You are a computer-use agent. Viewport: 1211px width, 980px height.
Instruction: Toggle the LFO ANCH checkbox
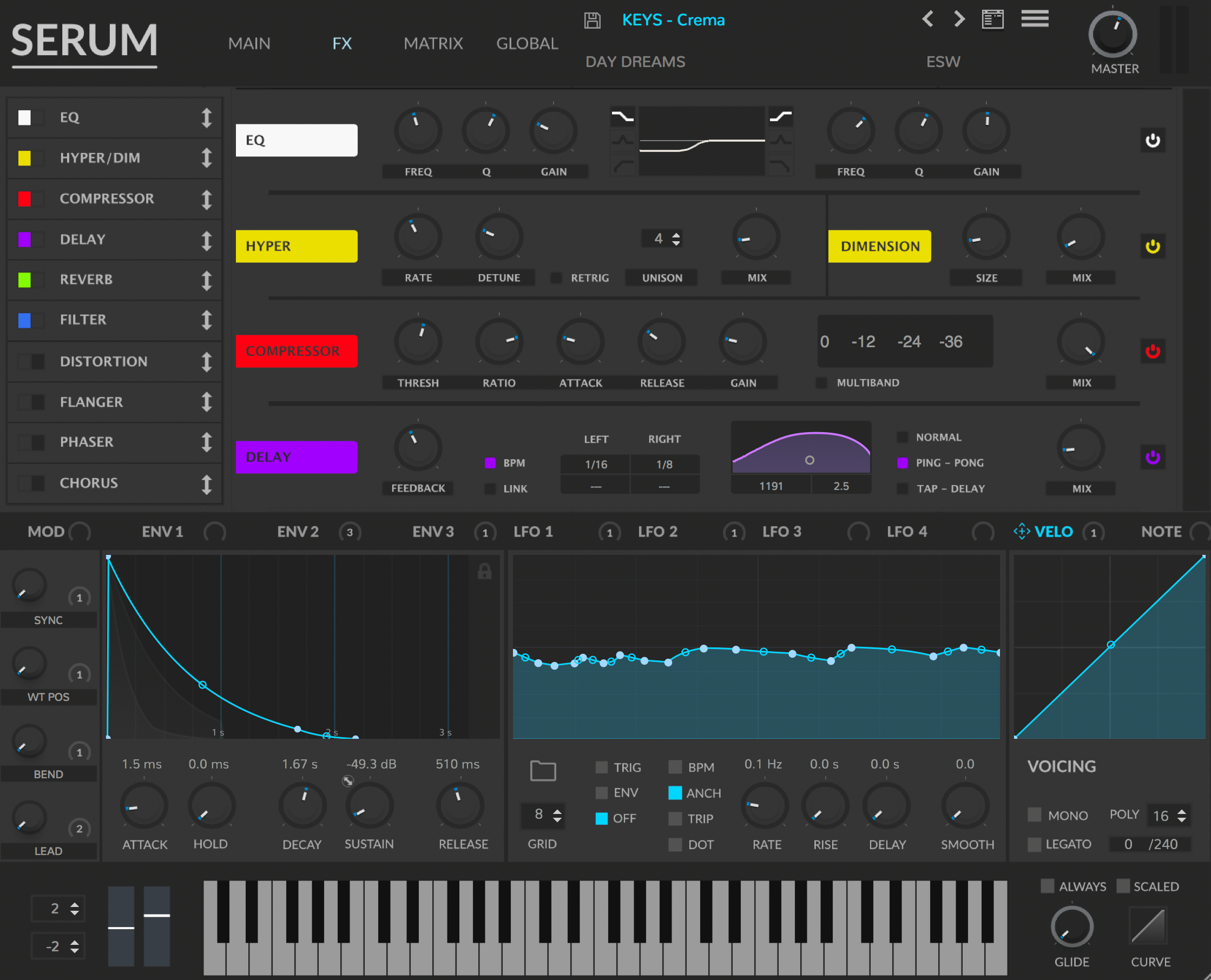click(675, 792)
